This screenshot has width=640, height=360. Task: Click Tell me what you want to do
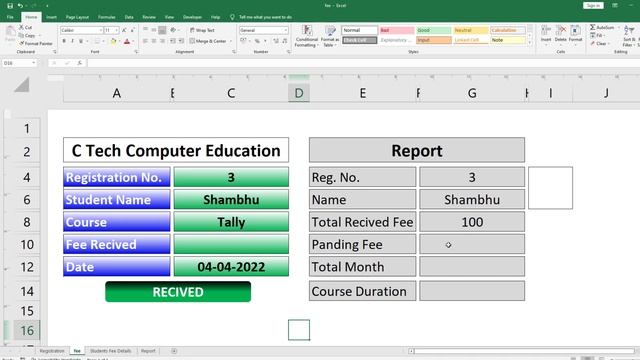tap(265, 17)
